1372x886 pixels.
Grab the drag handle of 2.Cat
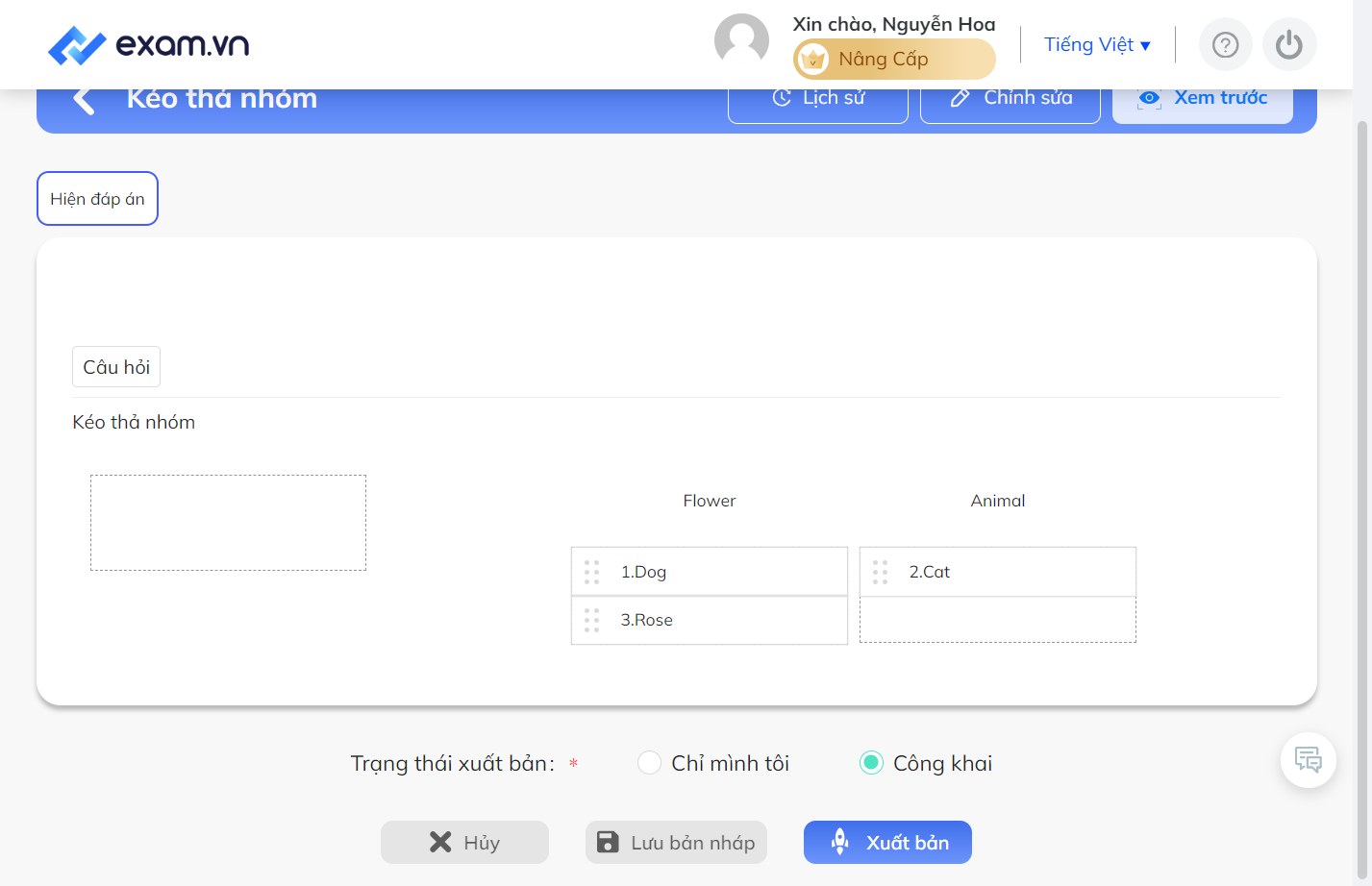click(880, 572)
